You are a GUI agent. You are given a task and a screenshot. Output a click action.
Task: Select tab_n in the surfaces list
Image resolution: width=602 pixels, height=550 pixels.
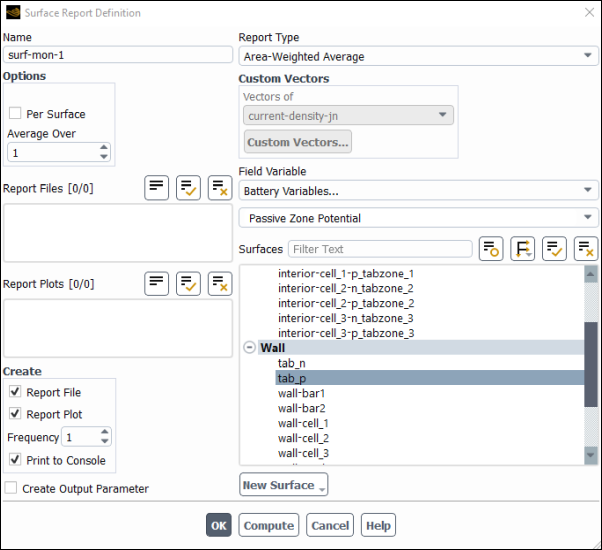click(292, 363)
